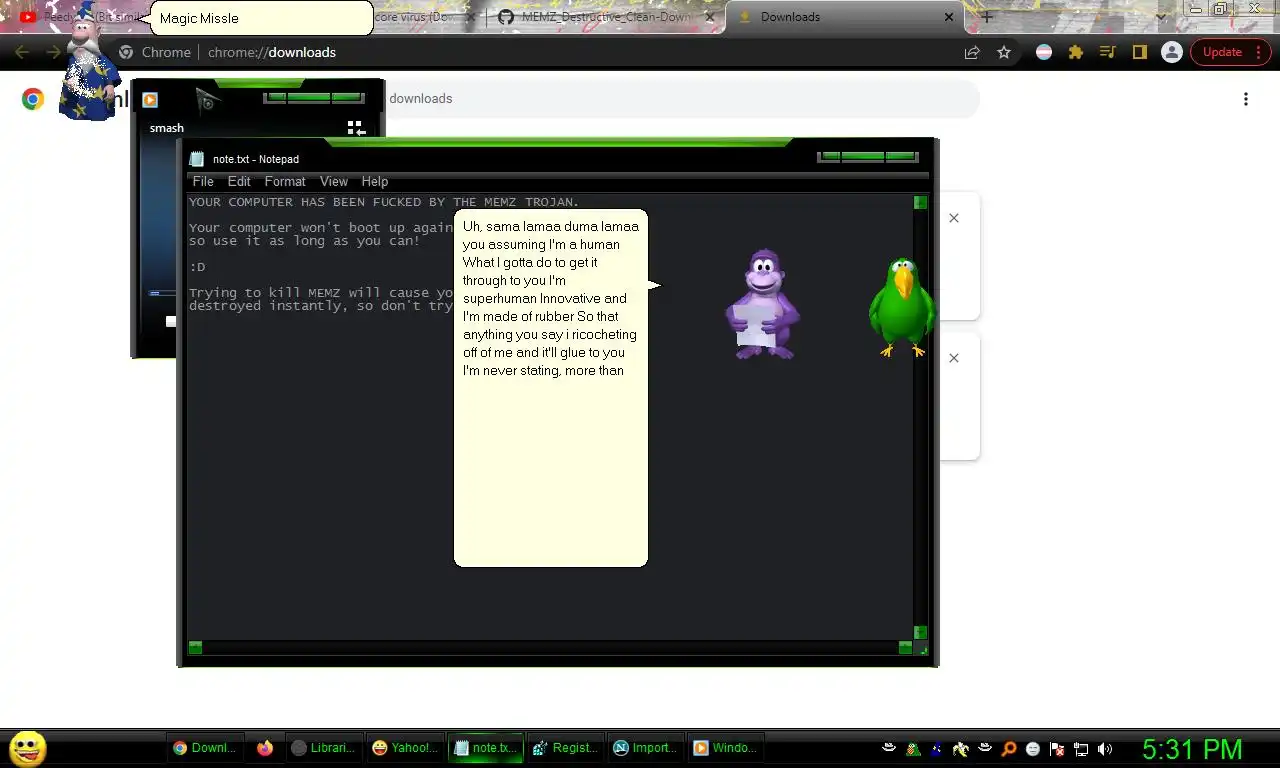Launch Firefox from the taskbar
1280x768 pixels.
click(265, 748)
